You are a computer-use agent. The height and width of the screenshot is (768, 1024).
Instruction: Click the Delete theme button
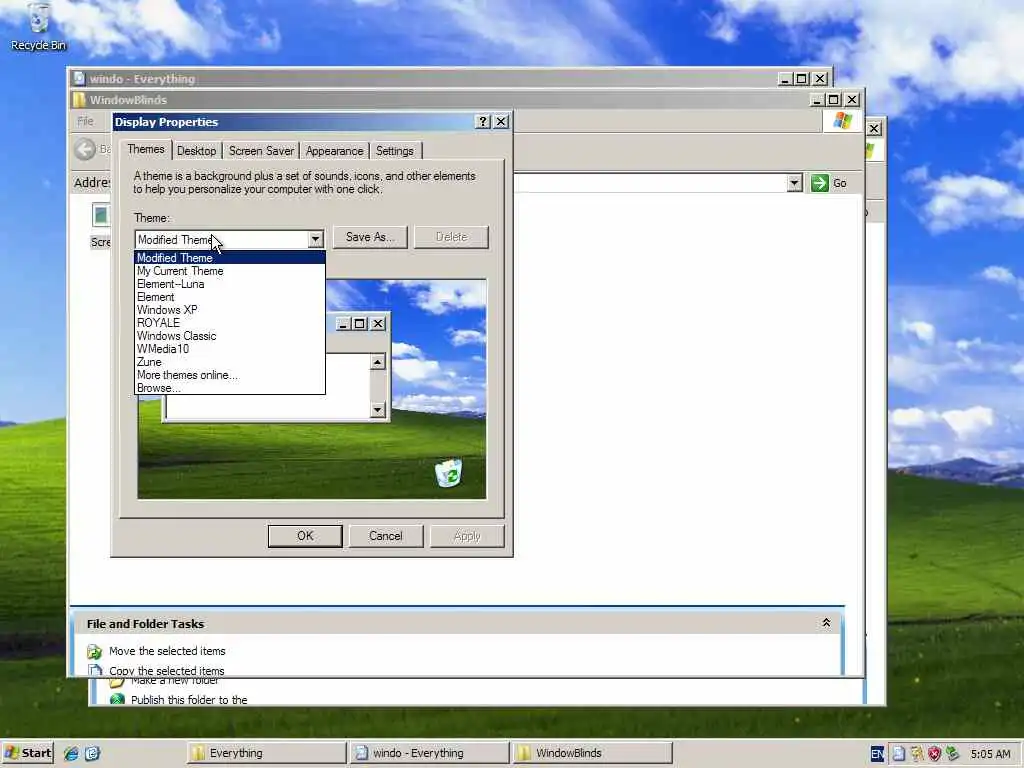tap(451, 237)
